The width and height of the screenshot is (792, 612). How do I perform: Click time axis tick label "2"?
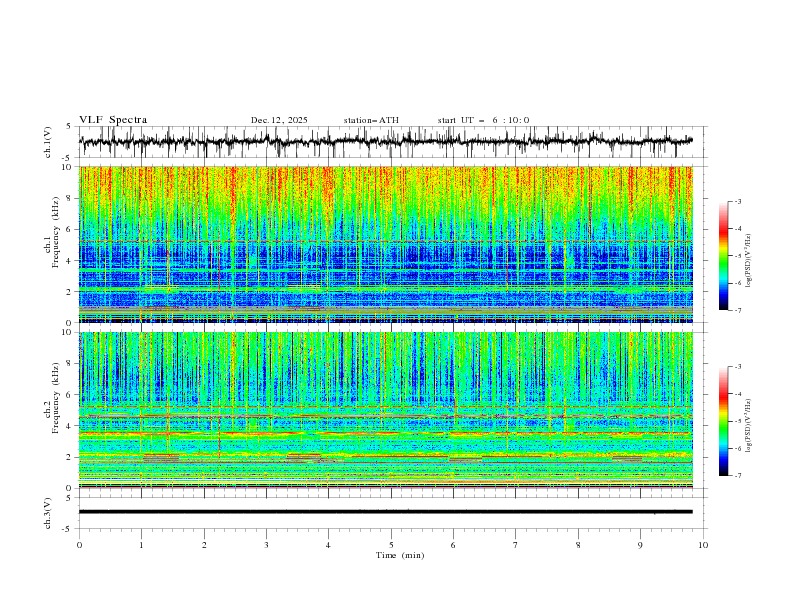click(x=204, y=545)
